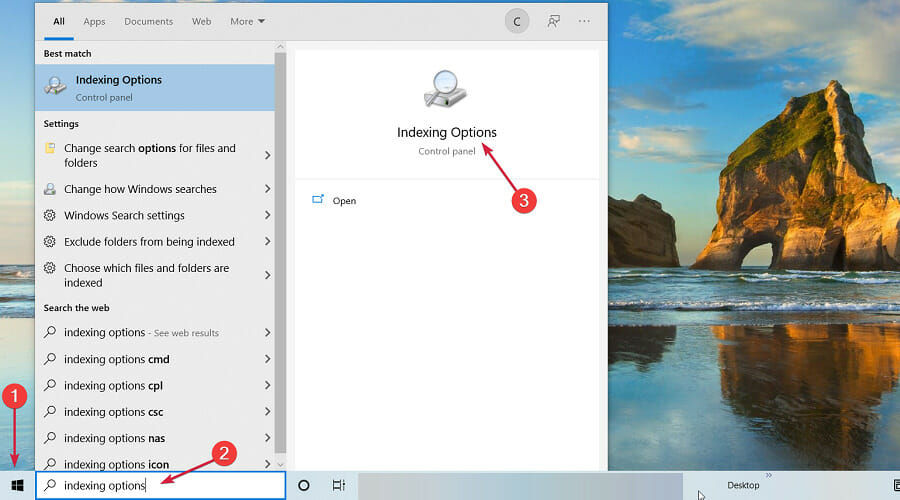
Task: Open Task View icon on taskbar
Action: pos(339,485)
